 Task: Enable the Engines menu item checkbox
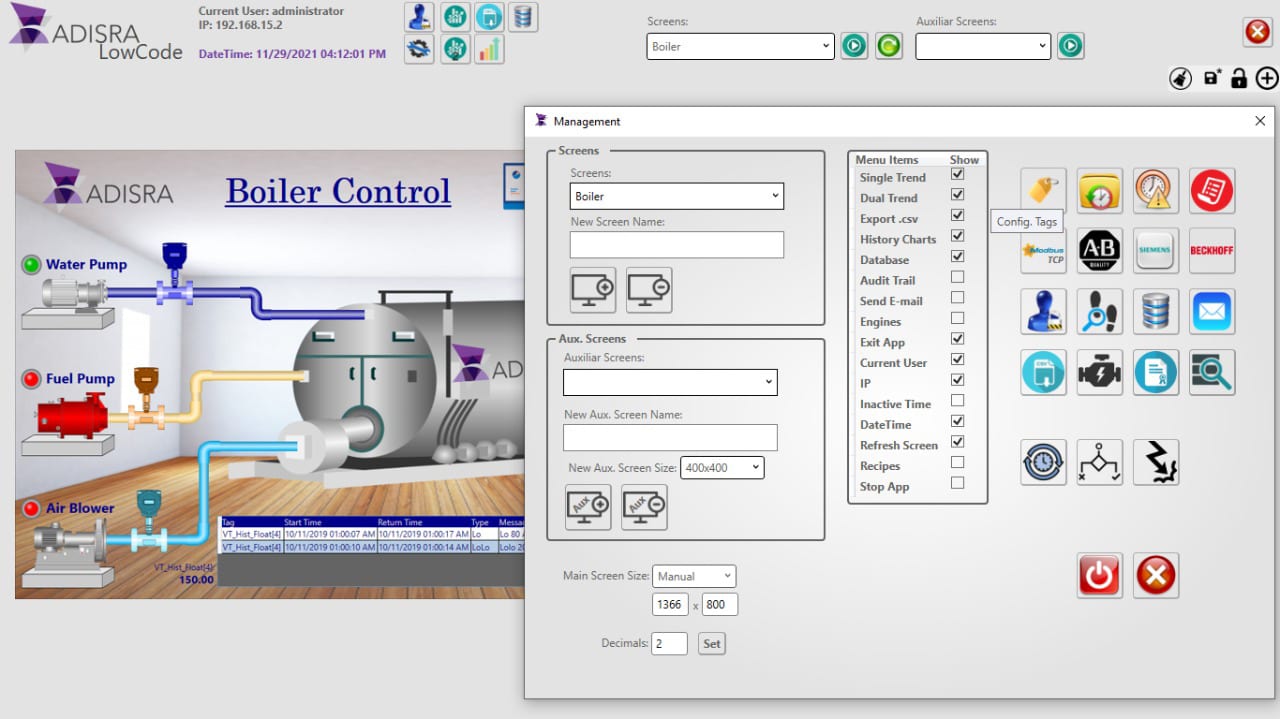957,318
